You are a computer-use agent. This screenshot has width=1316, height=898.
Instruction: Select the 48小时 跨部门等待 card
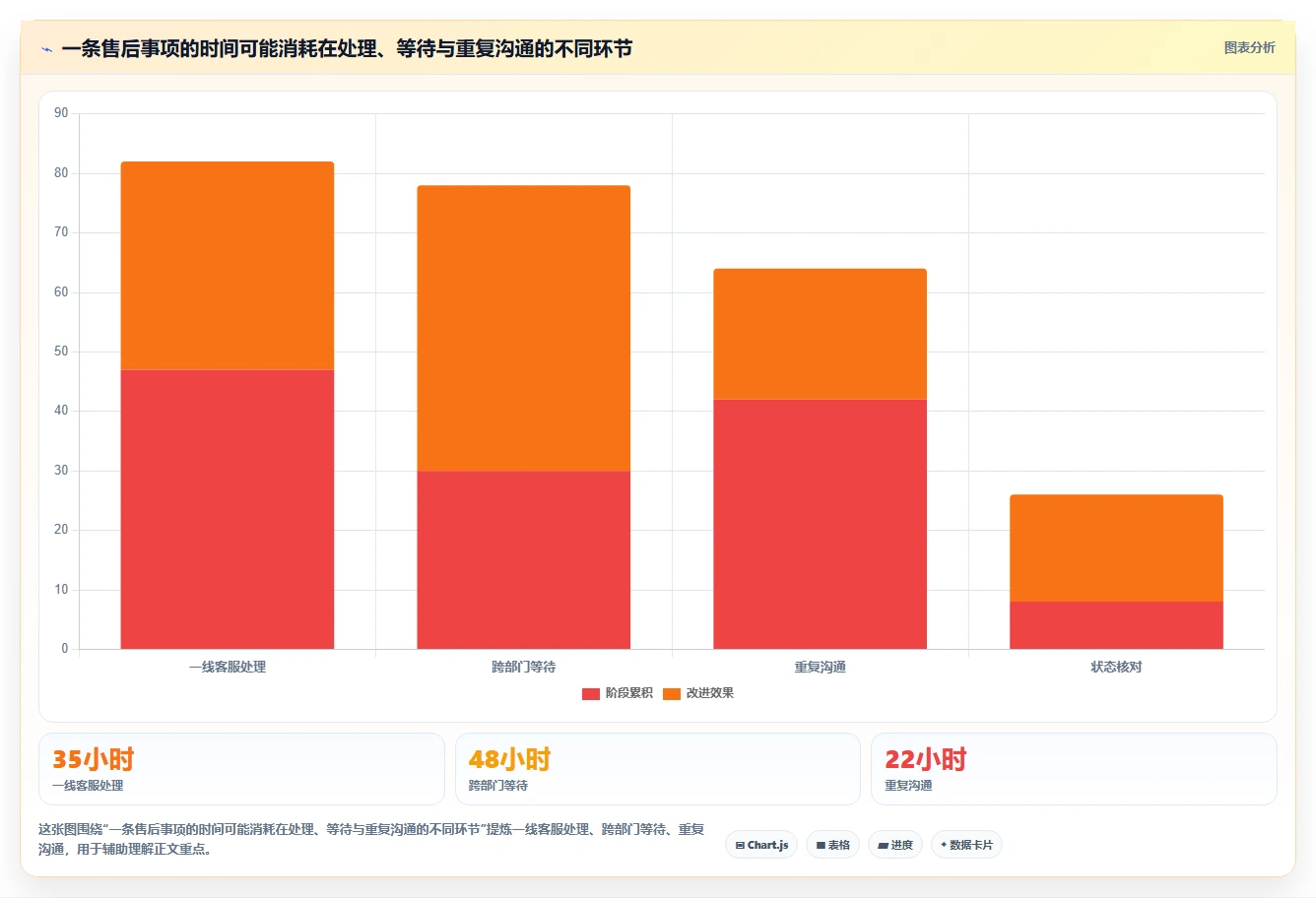tap(658, 769)
